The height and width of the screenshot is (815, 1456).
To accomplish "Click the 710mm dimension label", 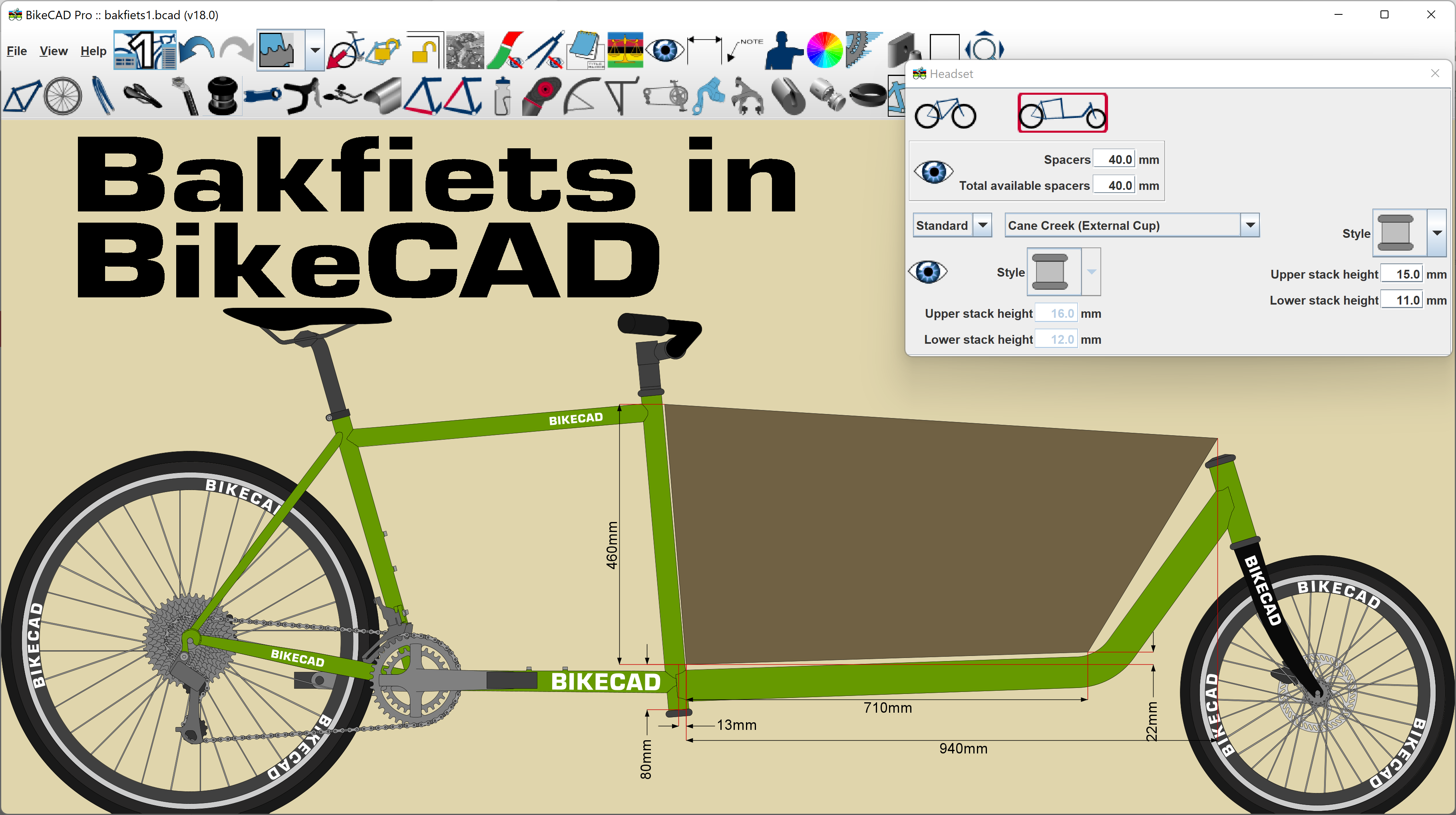I will tap(887, 707).
